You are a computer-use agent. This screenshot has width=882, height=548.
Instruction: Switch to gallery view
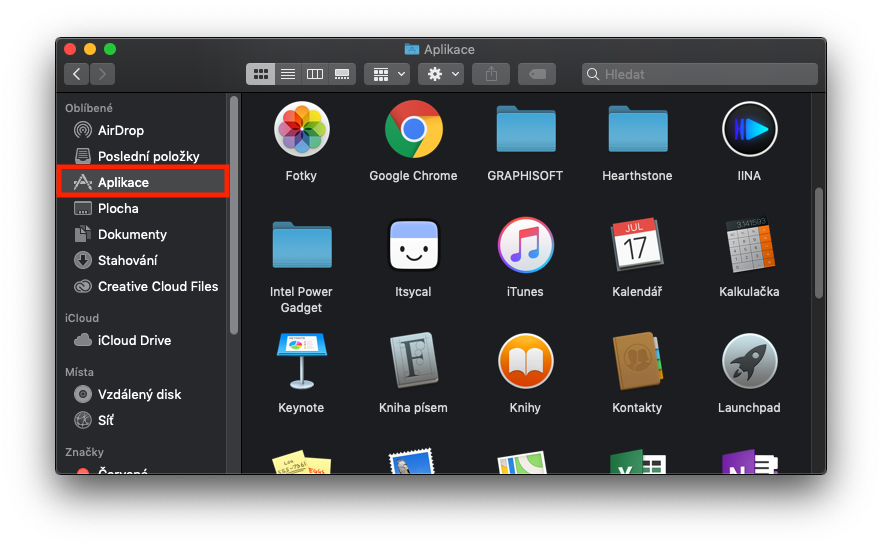pyautogui.click(x=342, y=74)
